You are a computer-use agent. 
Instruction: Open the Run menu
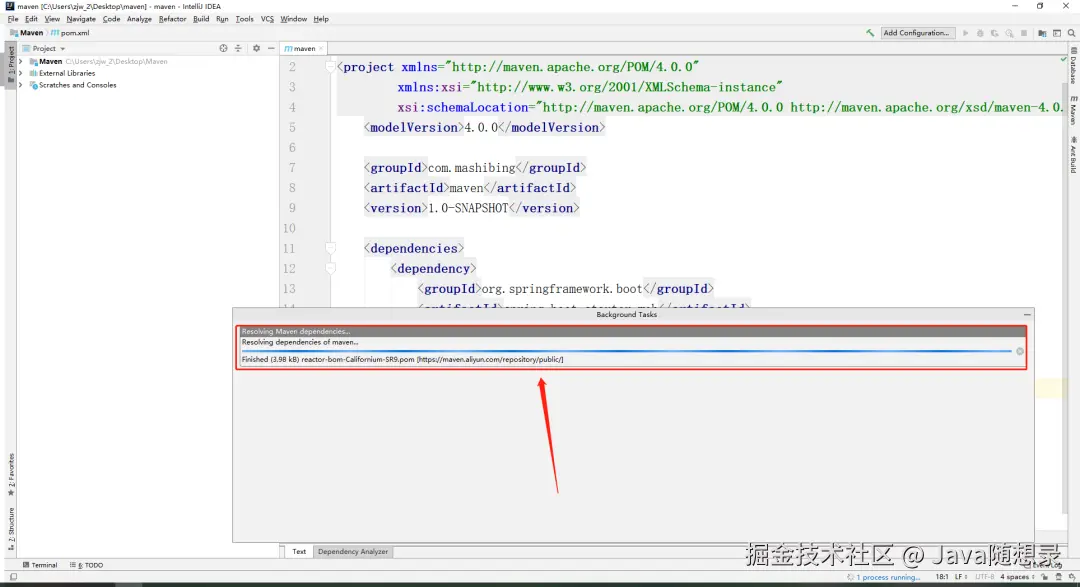pyautogui.click(x=222, y=19)
